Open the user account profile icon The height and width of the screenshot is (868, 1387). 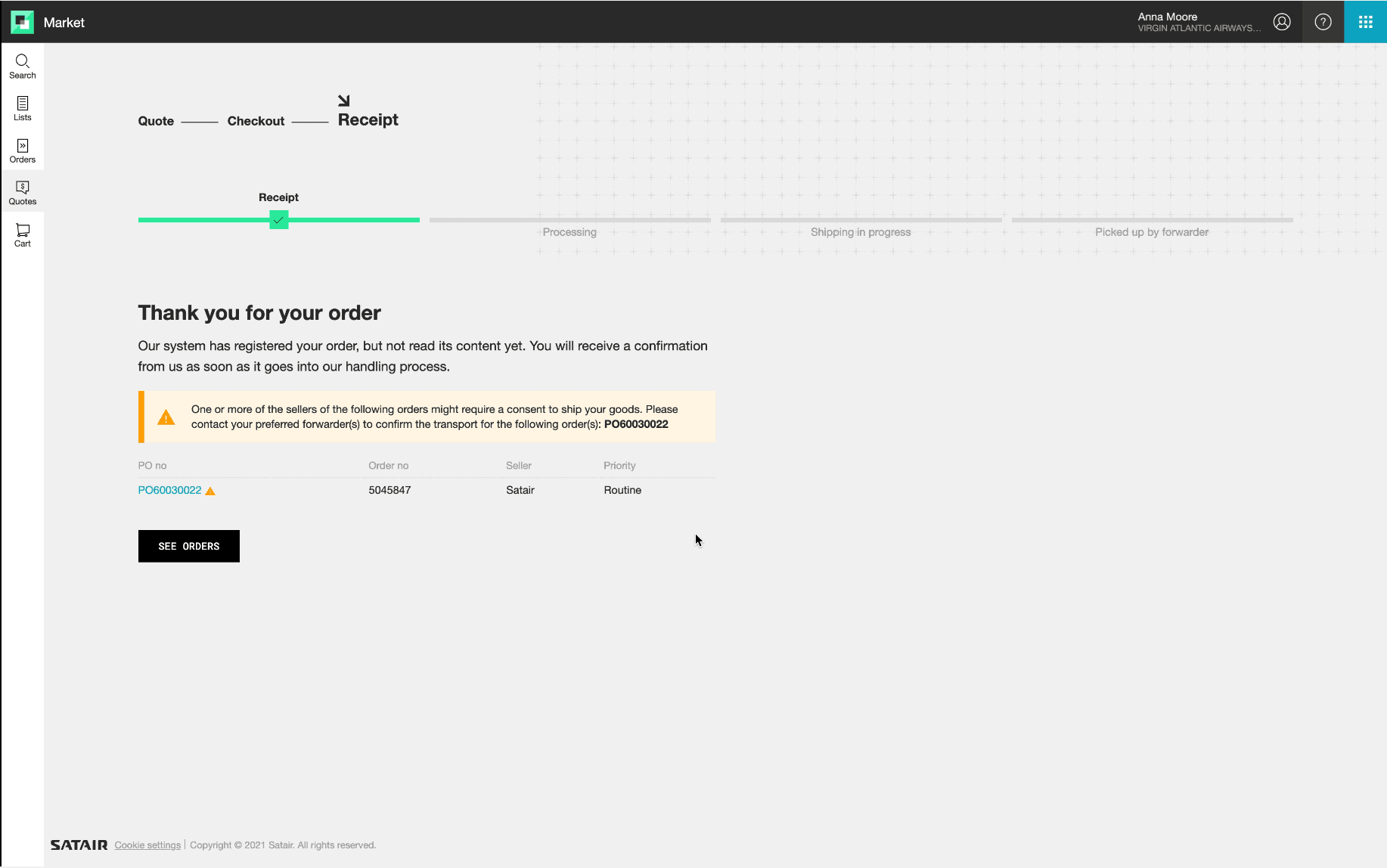pyautogui.click(x=1282, y=22)
